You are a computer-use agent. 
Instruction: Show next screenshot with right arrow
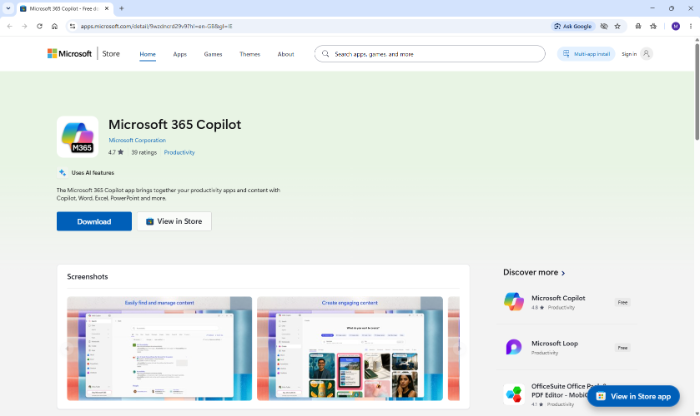point(458,349)
